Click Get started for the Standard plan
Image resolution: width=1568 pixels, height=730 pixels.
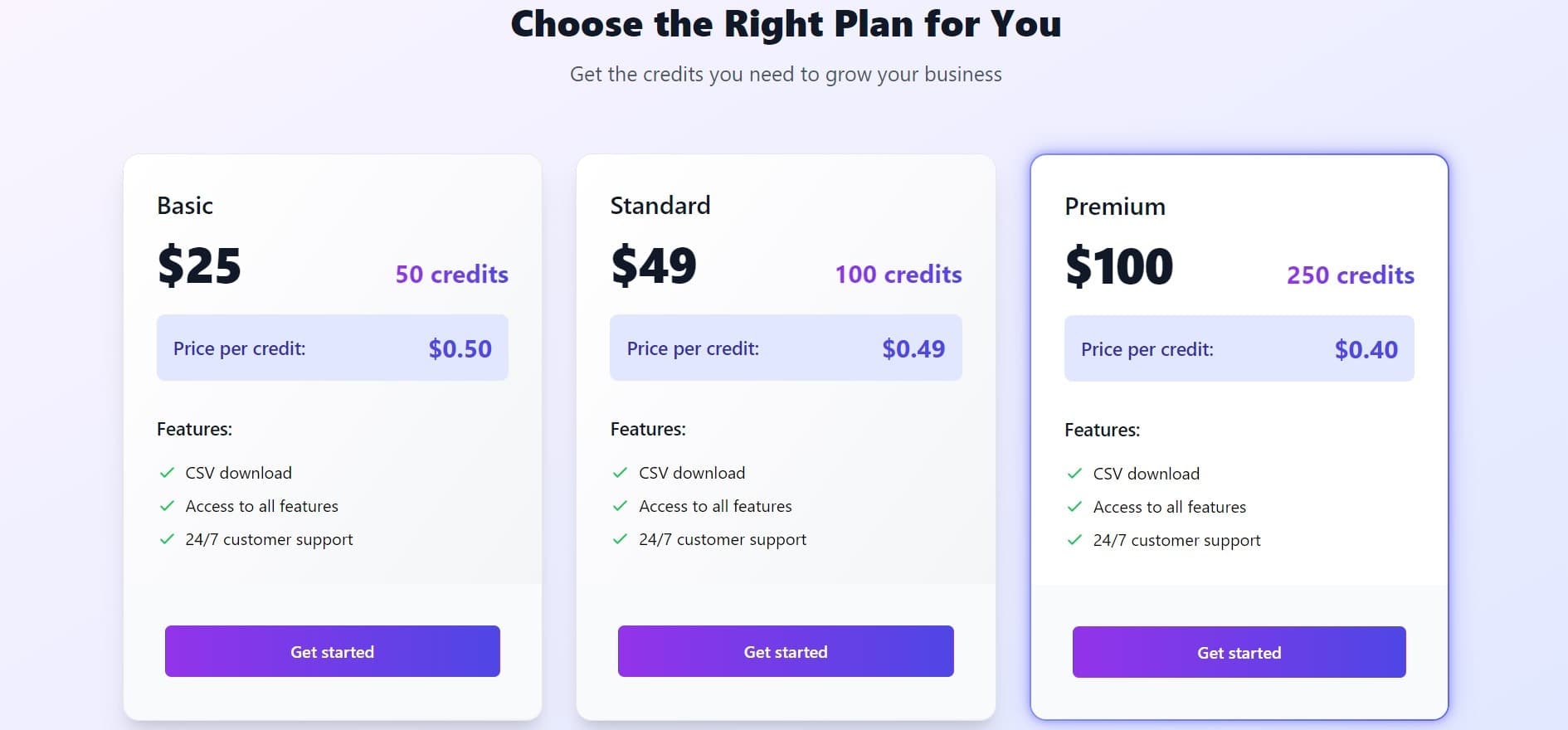pos(785,651)
